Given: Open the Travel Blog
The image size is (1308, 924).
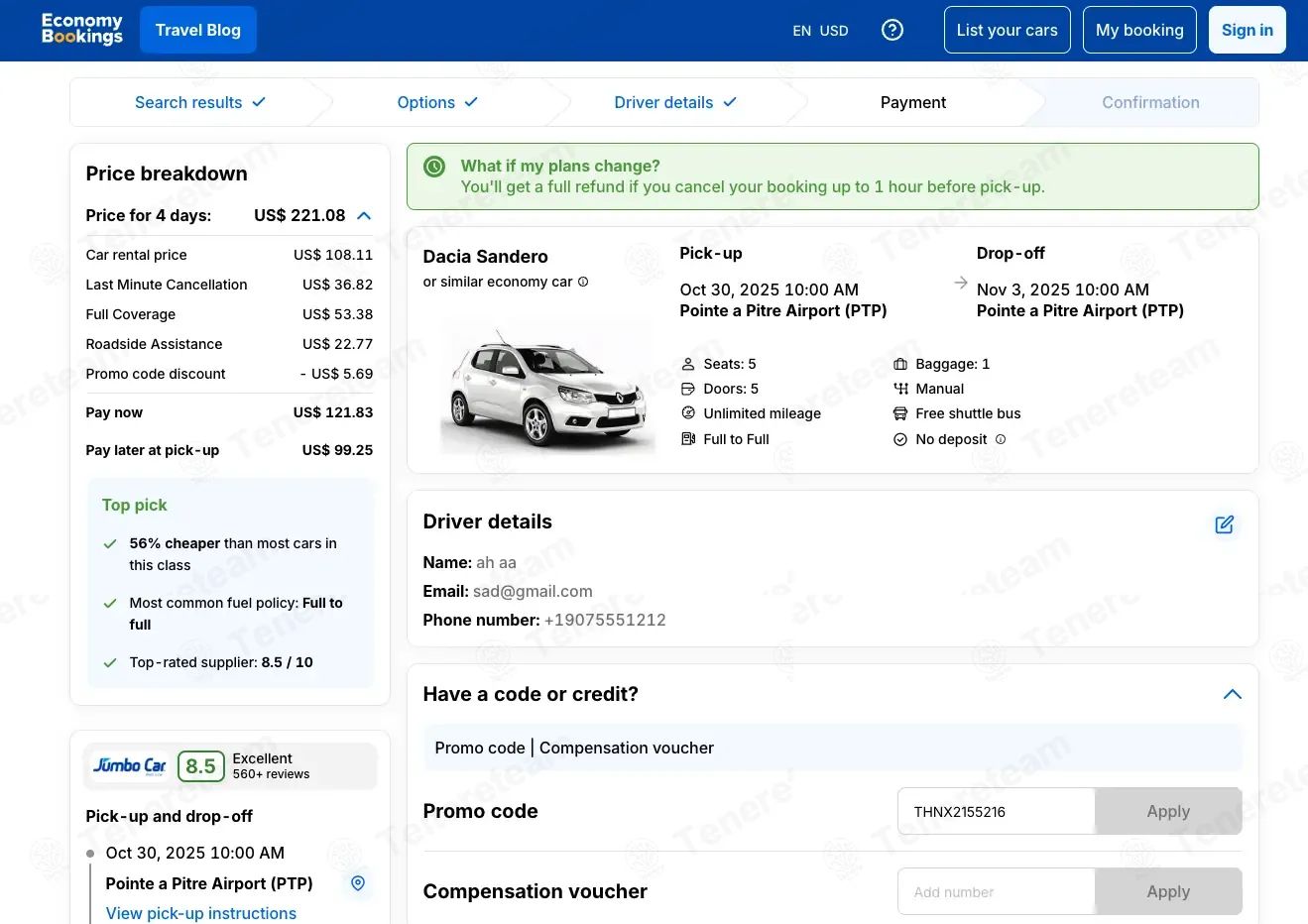Looking at the screenshot, I should 198,30.
